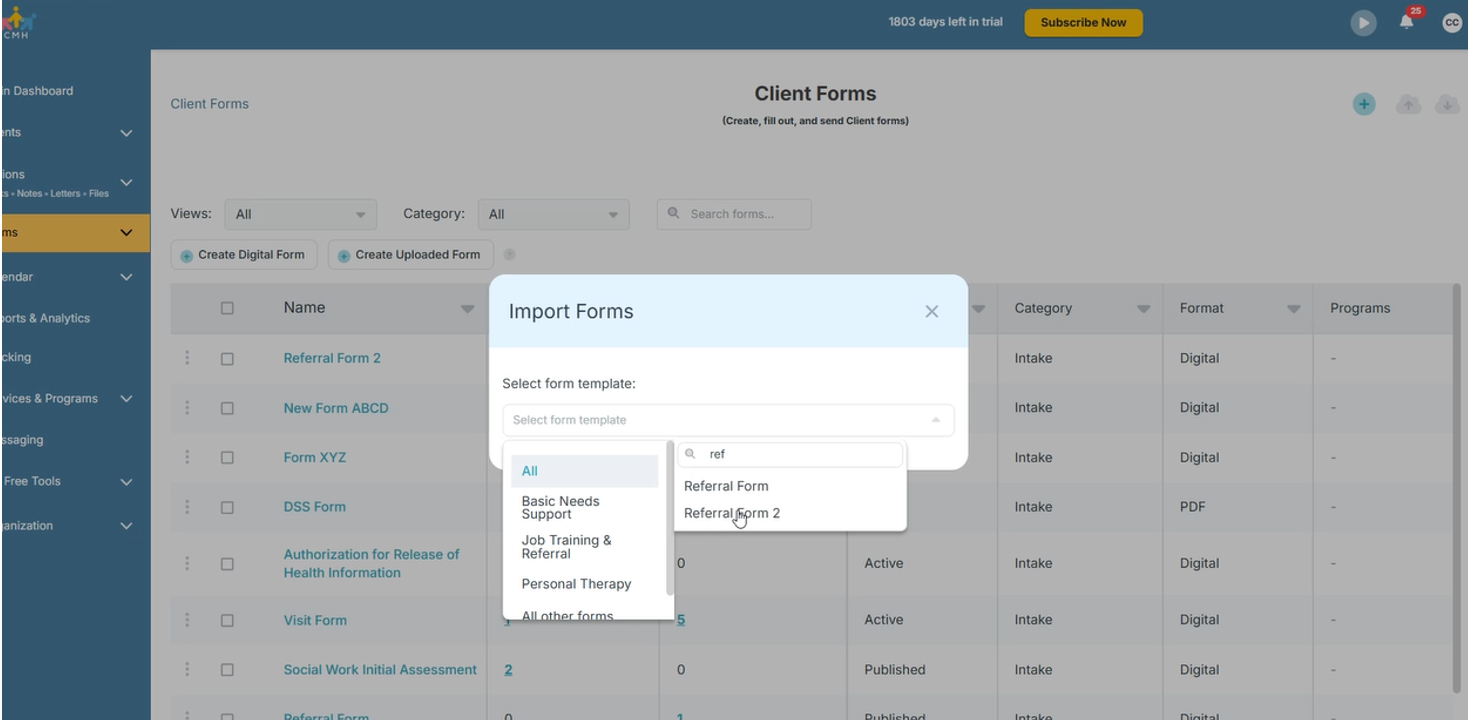Screen dimensions: 1468x720
Task: Click the play video icon in header
Action: point(1363,23)
